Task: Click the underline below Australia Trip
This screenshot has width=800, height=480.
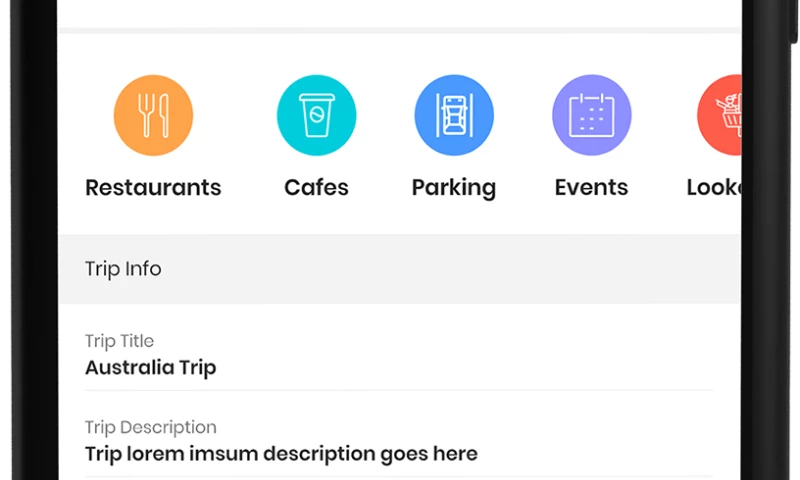Action: coord(398,390)
